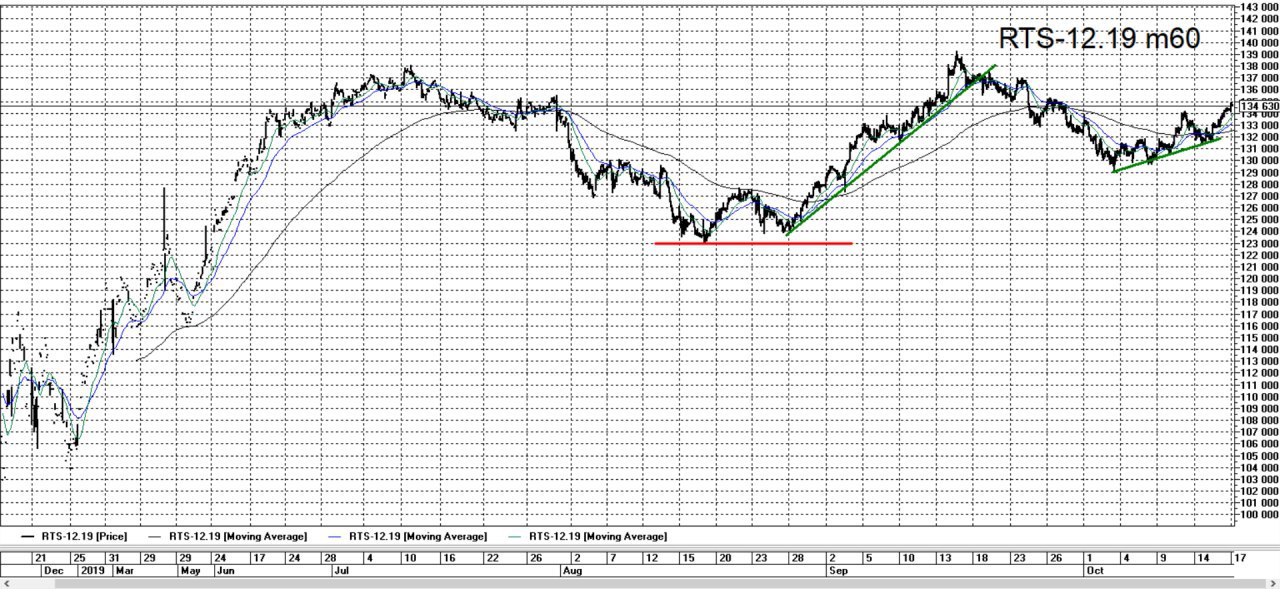Select the long green trend line in September
This screenshot has height=589, width=1280.
(x=891, y=151)
